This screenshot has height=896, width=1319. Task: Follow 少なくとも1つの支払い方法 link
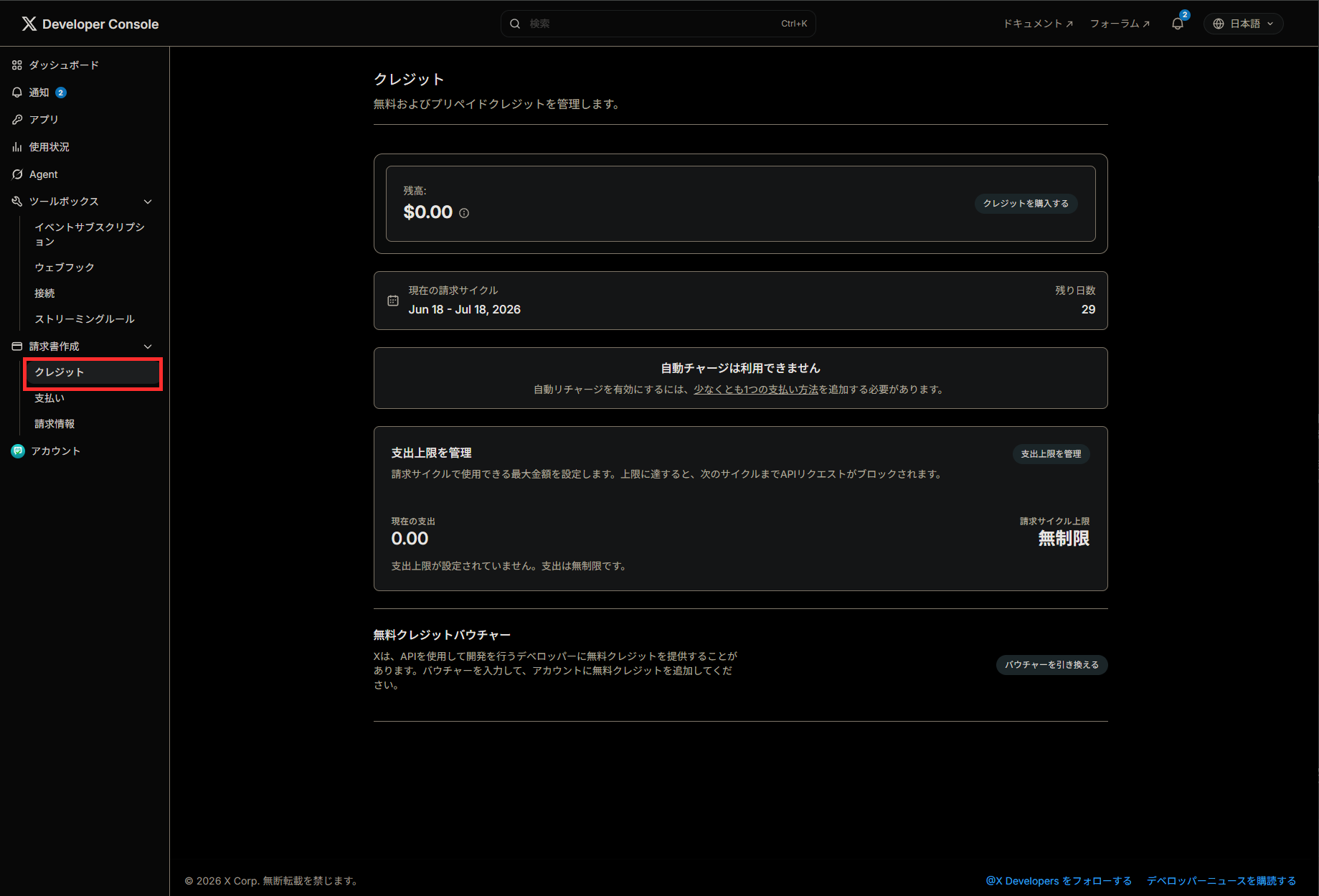[756, 390]
